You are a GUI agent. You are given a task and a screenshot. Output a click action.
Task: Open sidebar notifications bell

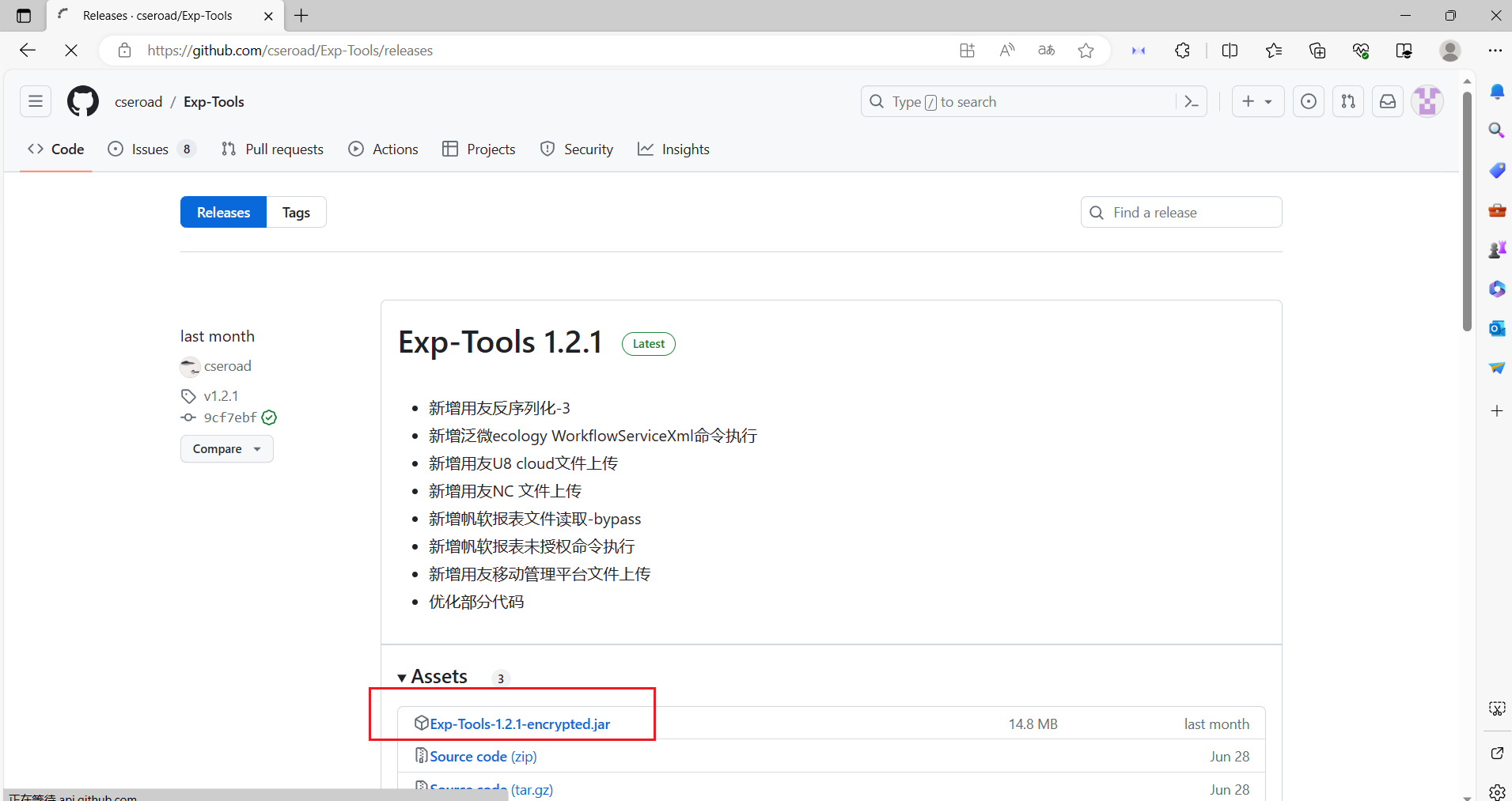(1496, 92)
